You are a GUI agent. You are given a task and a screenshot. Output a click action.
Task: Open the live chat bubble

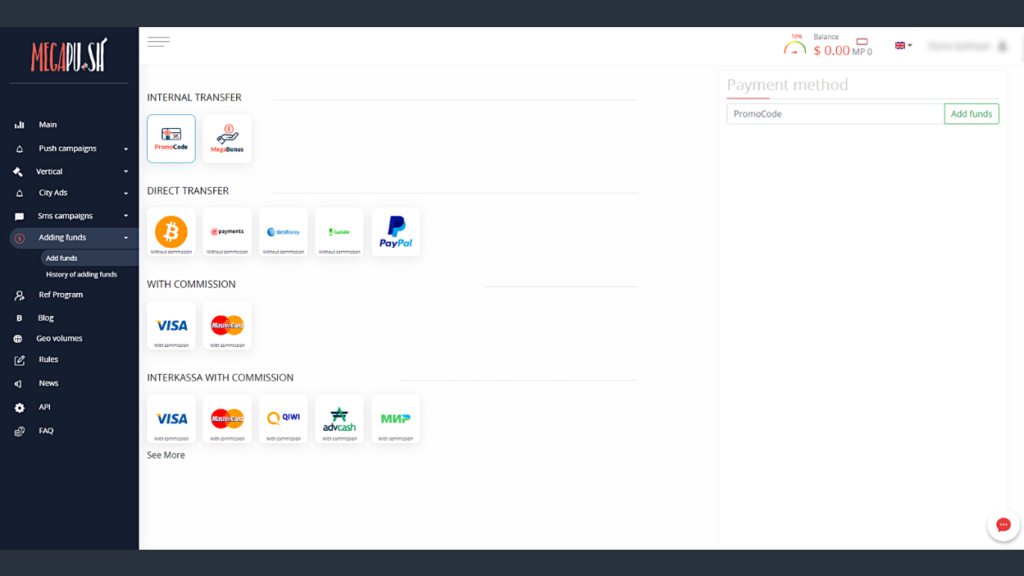coord(1003,525)
